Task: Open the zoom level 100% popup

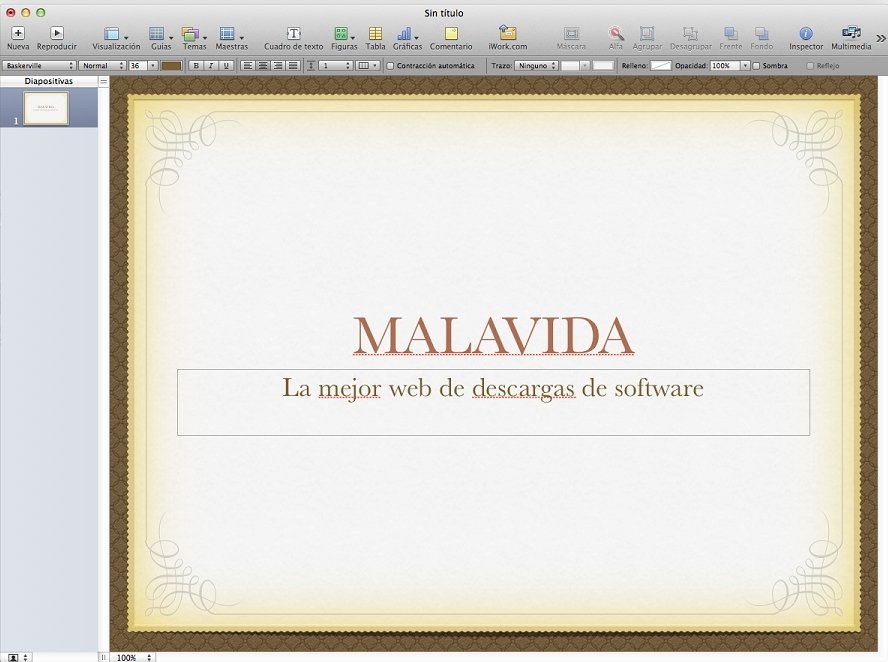Action: 133,657
